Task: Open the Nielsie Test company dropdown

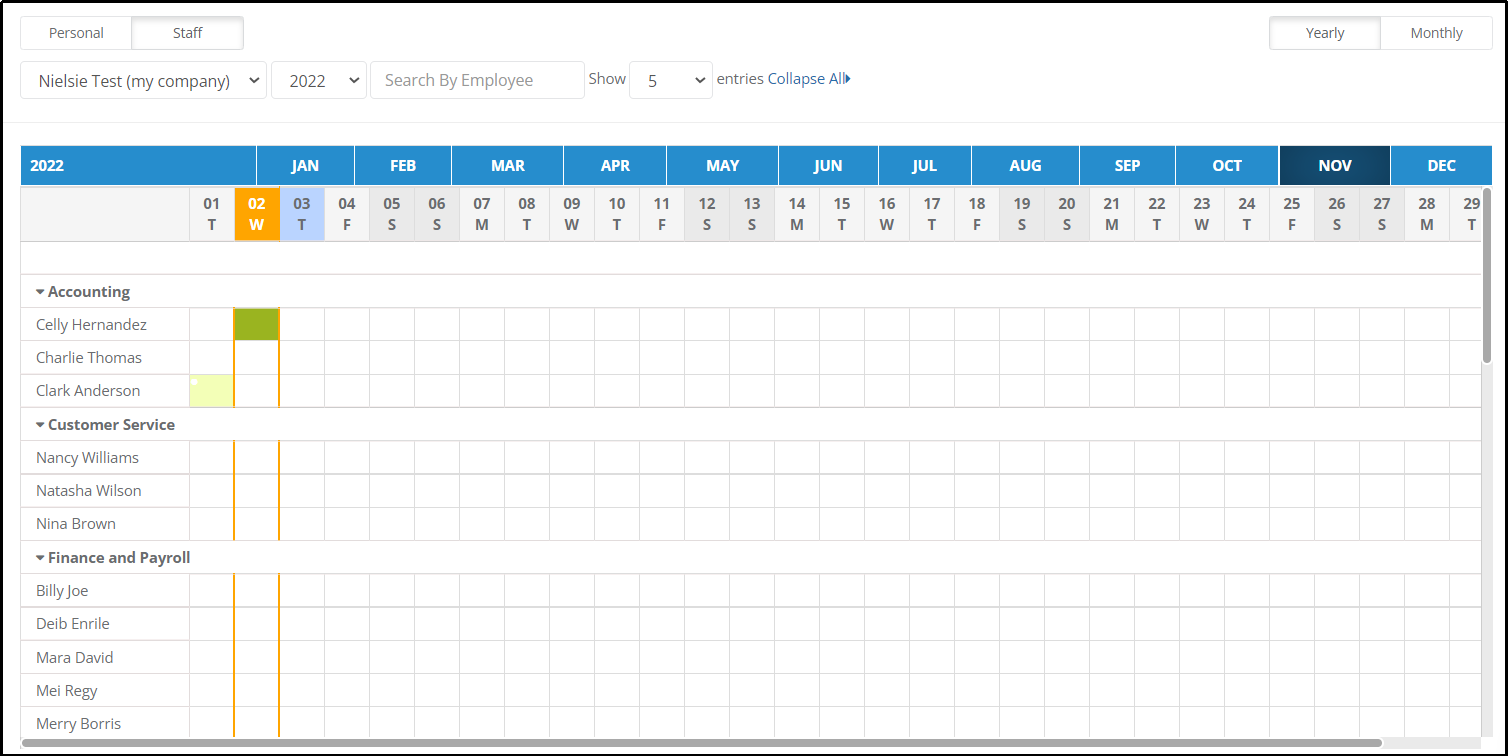Action: click(144, 81)
